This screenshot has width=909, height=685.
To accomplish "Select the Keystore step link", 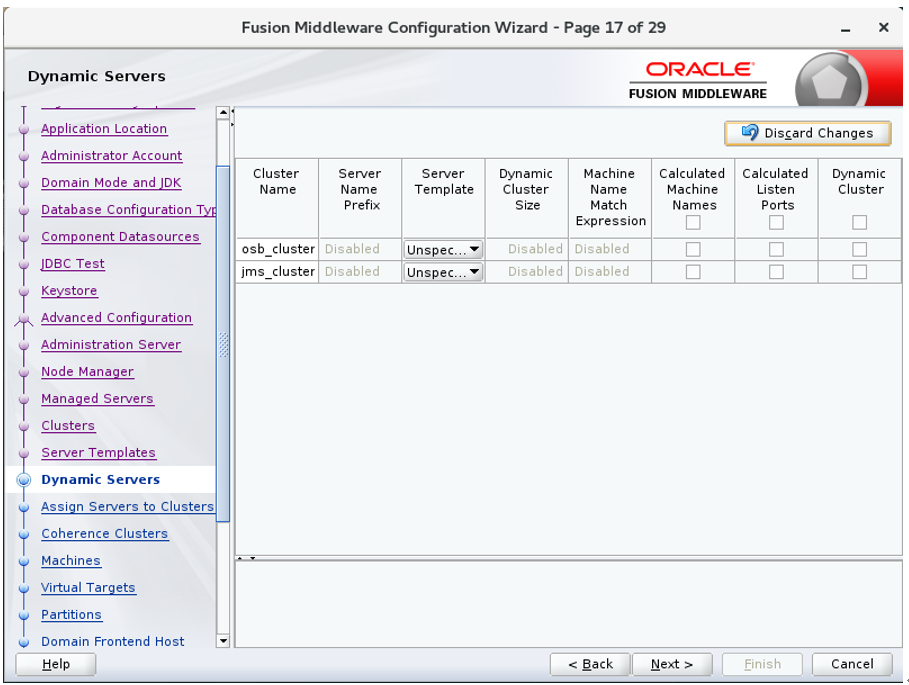I will click(70, 291).
